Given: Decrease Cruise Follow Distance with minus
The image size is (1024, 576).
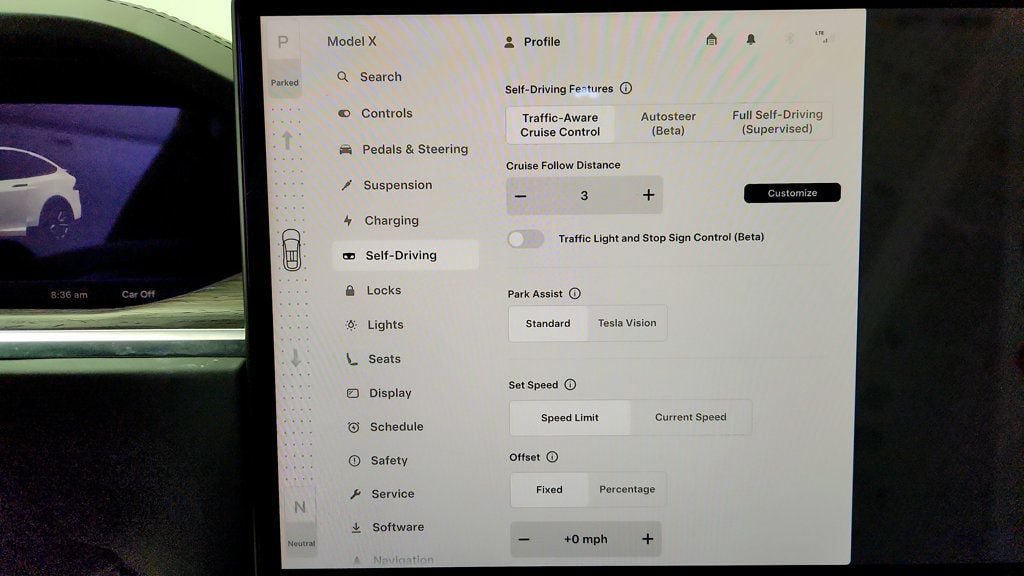Looking at the screenshot, I should (520, 196).
